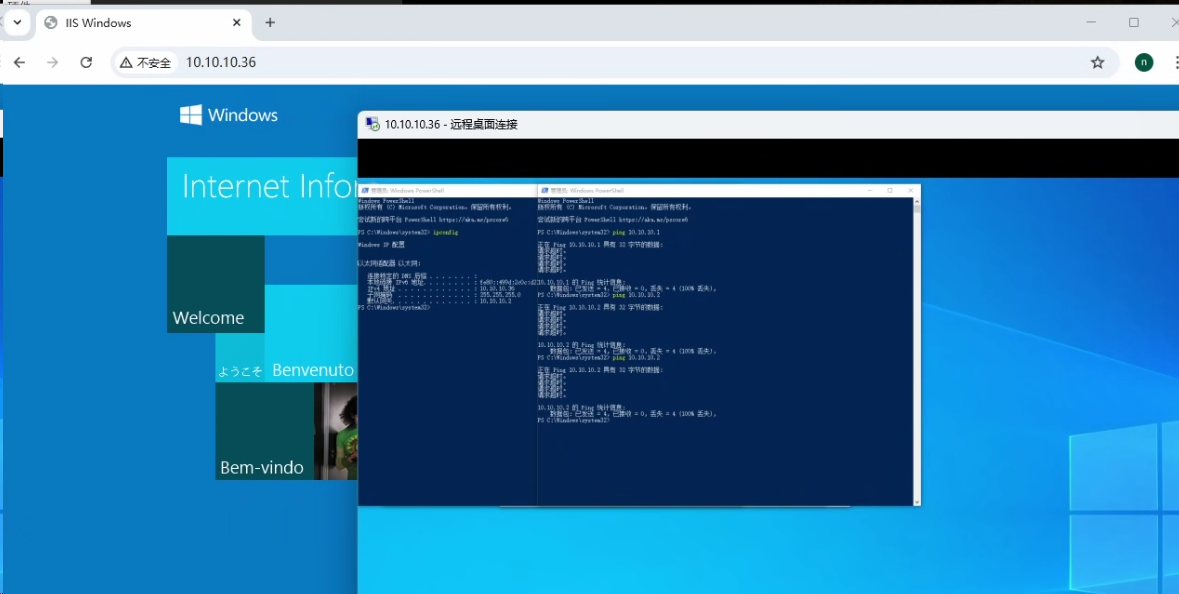Click the right PowerShell window's title icon
Viewport: 1179px width, 594px height.
coord(543,190)
